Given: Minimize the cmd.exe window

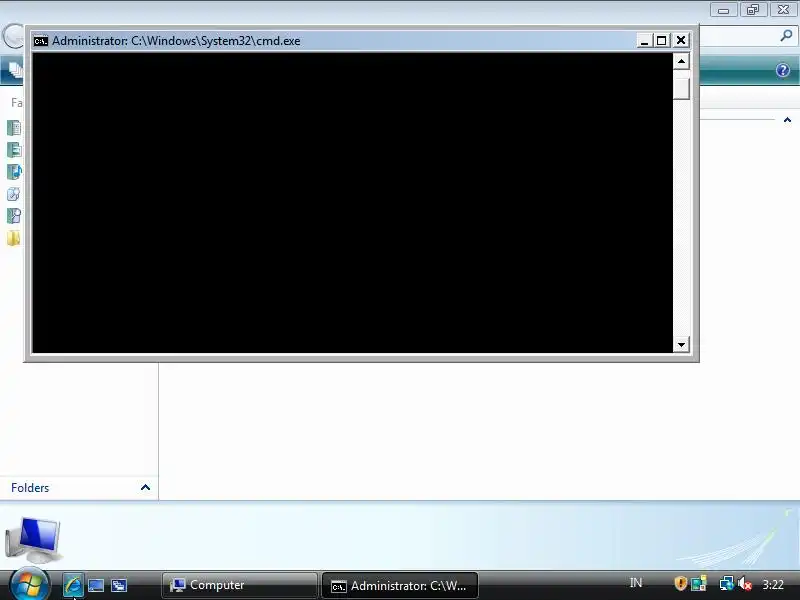Looking at the screenshot, I should point(644,41).
